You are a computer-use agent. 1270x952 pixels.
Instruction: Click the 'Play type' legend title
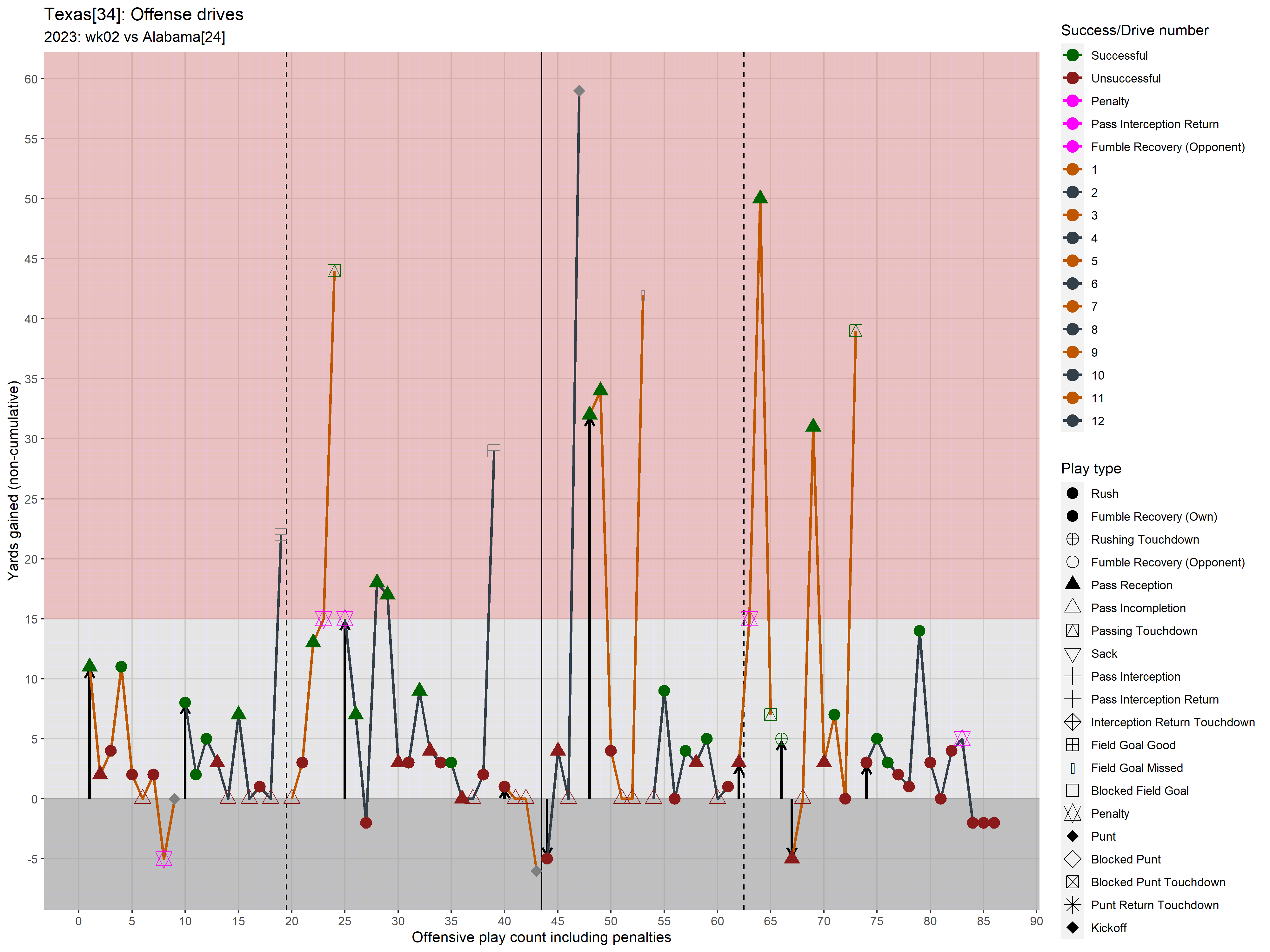coord(1091,468)
